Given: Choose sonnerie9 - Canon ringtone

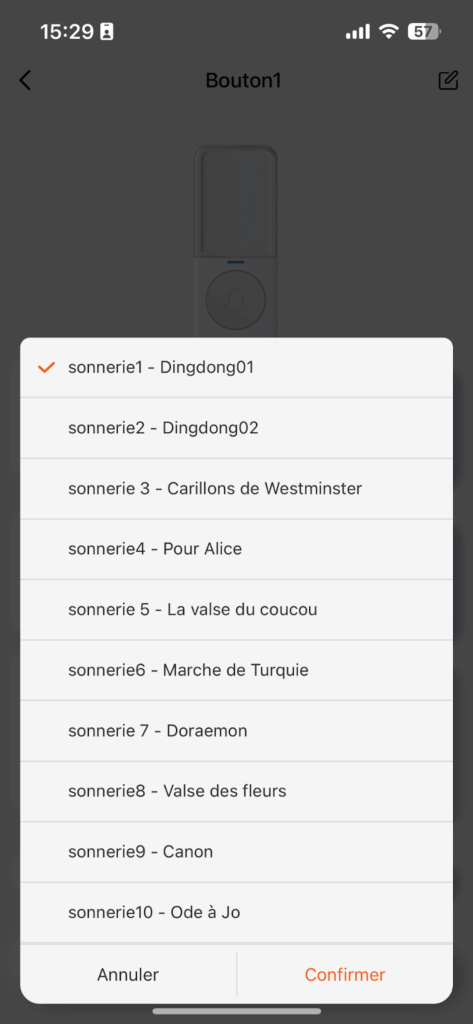Looking at the screenshot, I should pos(236,852).
